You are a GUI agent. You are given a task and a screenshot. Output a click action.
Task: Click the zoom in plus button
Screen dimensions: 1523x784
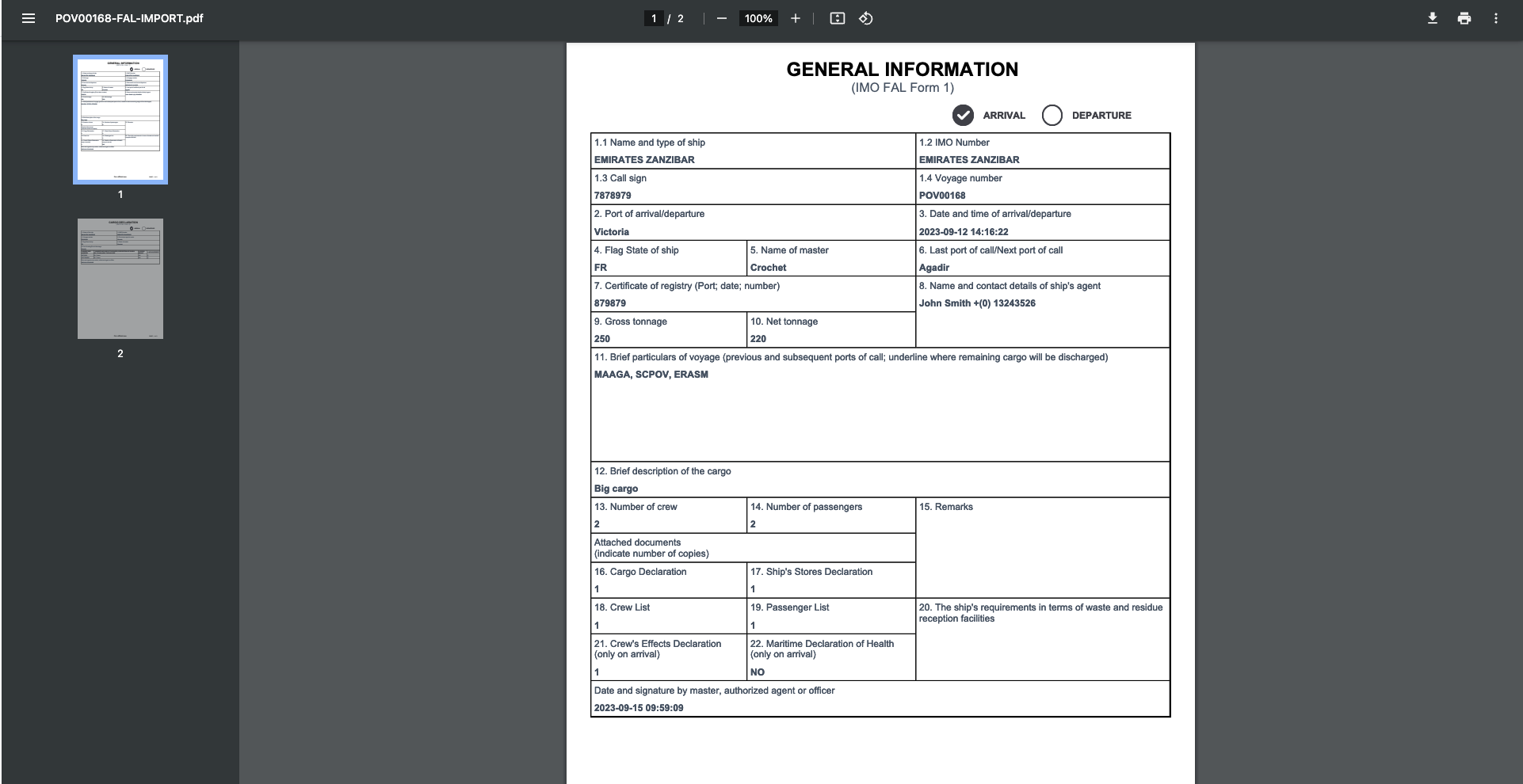point(795,18)
